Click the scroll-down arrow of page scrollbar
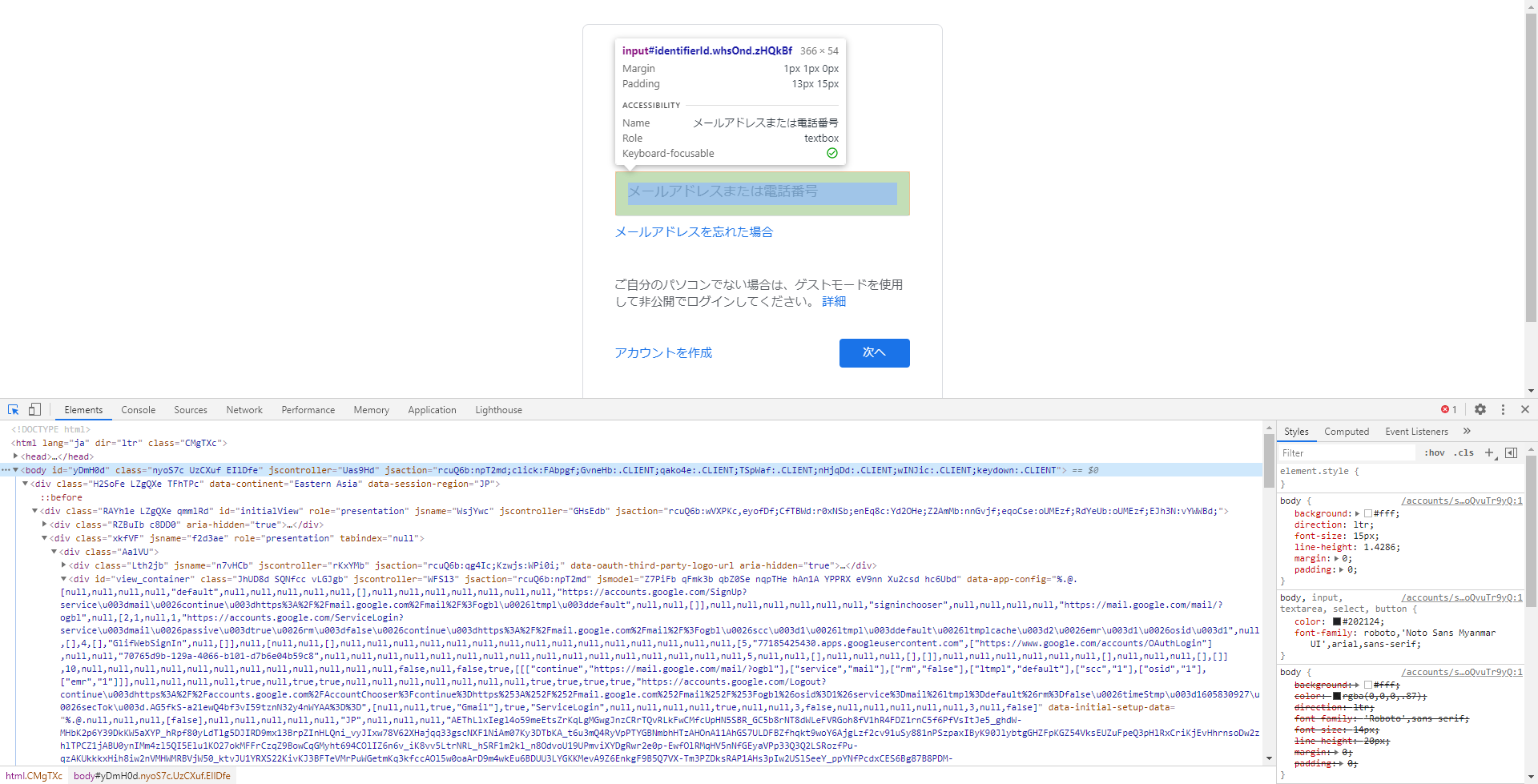 1531,392
